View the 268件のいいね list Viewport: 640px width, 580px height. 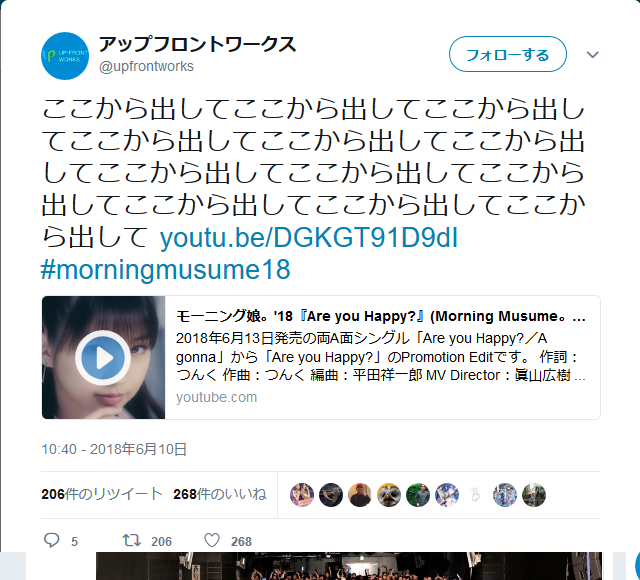click(220, 494)
